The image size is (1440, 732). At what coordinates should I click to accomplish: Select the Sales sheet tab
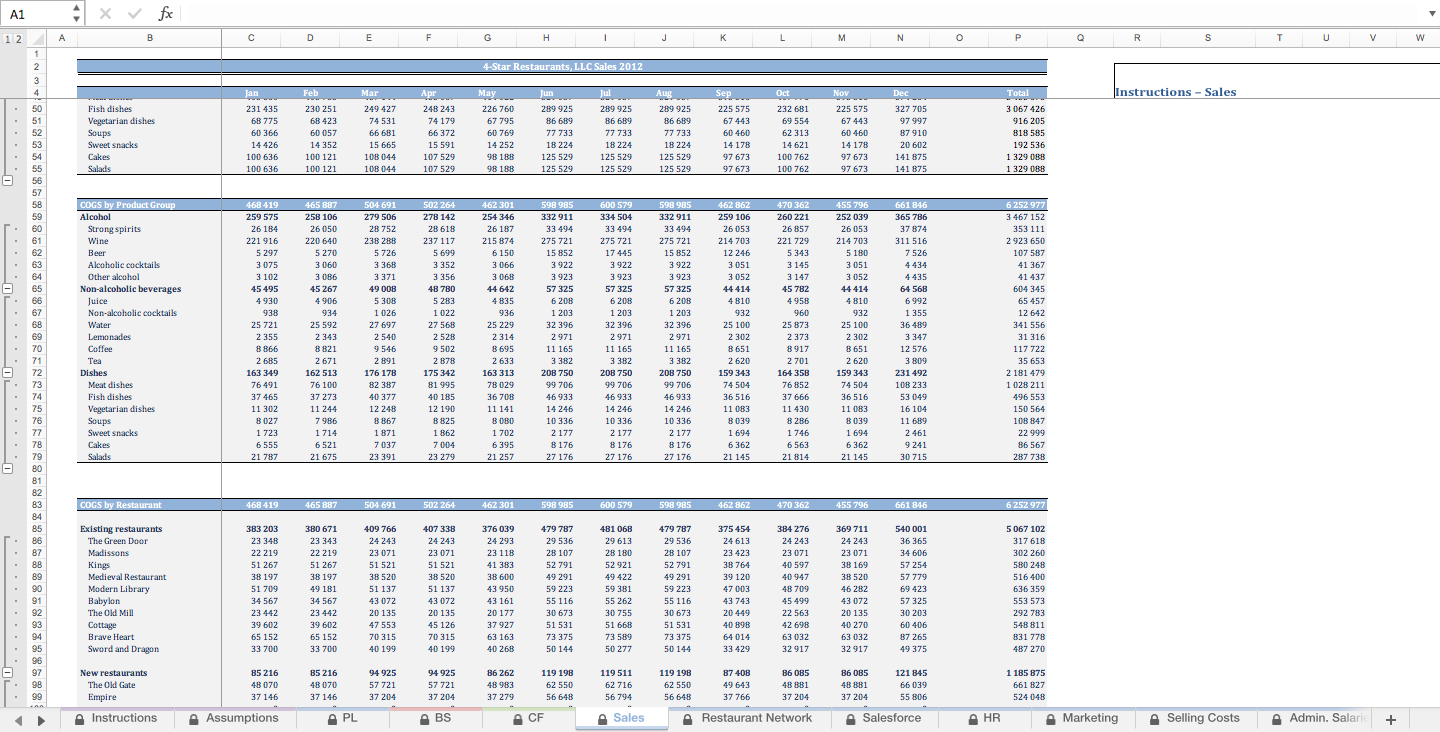click(x=620, y=718)
